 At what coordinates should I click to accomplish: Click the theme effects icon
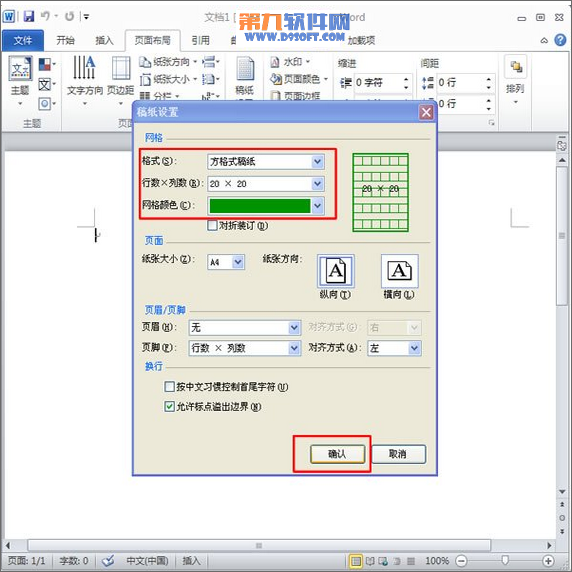tap(45, 104)
